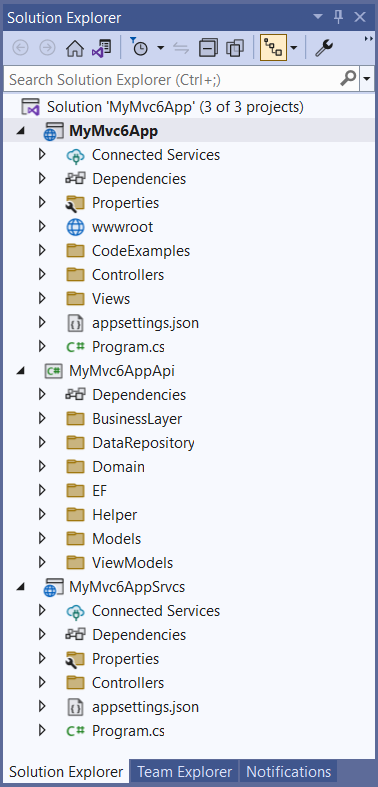Open Properties with the wrench icon
Image resolution: width=378 pixels, height=787 pixels.
(x=324, y=48)
